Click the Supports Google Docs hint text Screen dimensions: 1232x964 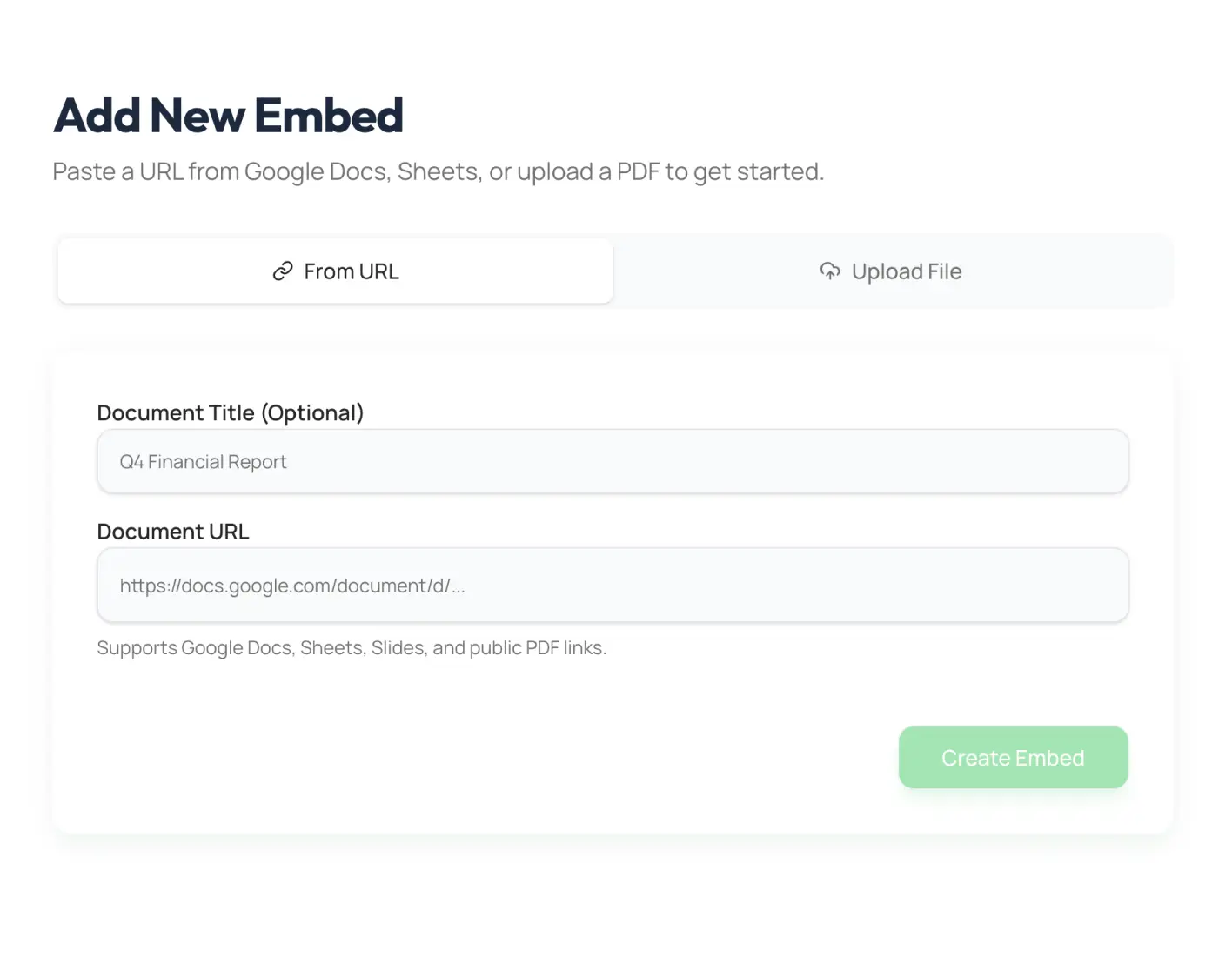coord(352,647)
